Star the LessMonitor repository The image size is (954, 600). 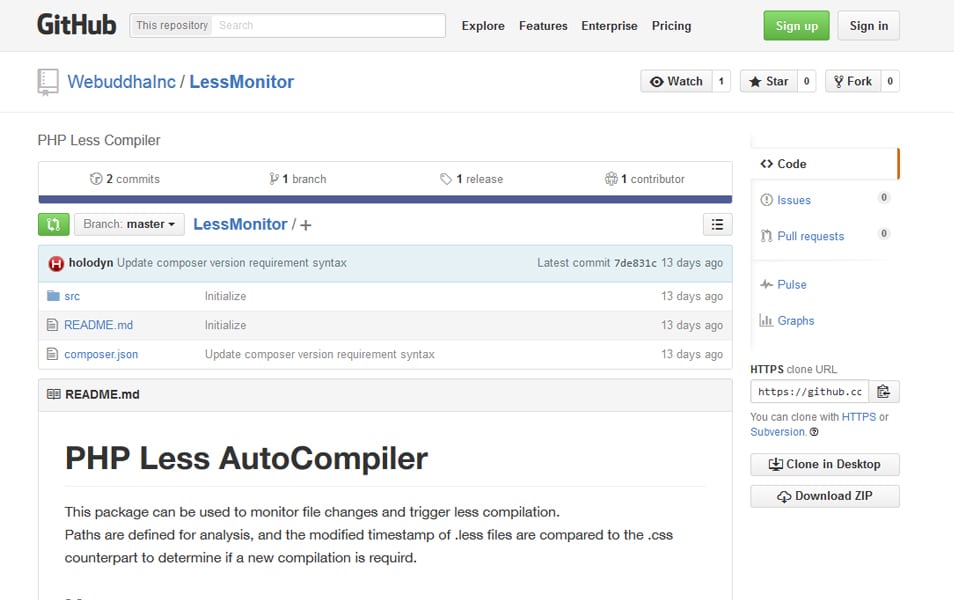770,81
